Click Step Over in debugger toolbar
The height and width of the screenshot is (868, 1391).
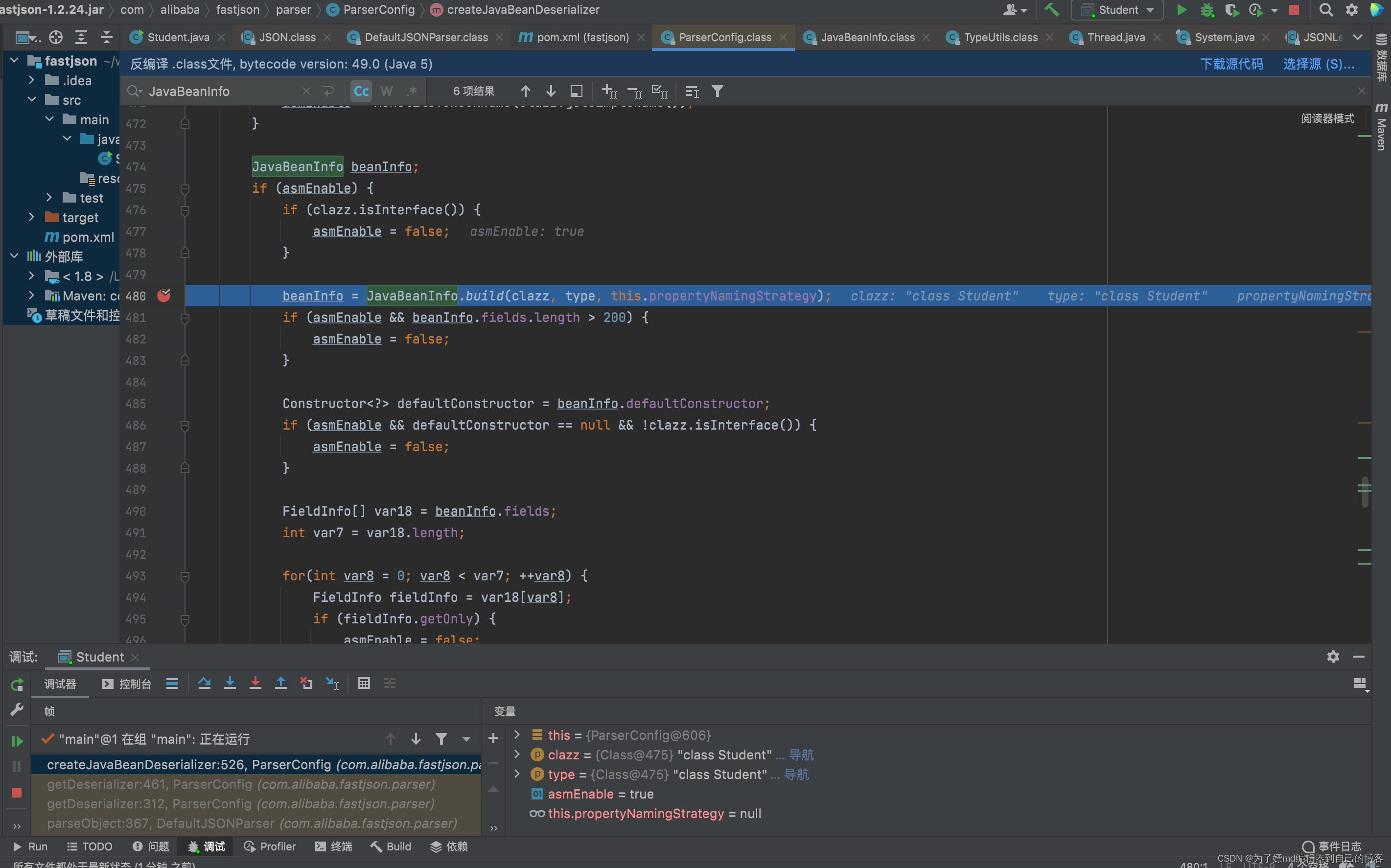click(x=204, y=683)
